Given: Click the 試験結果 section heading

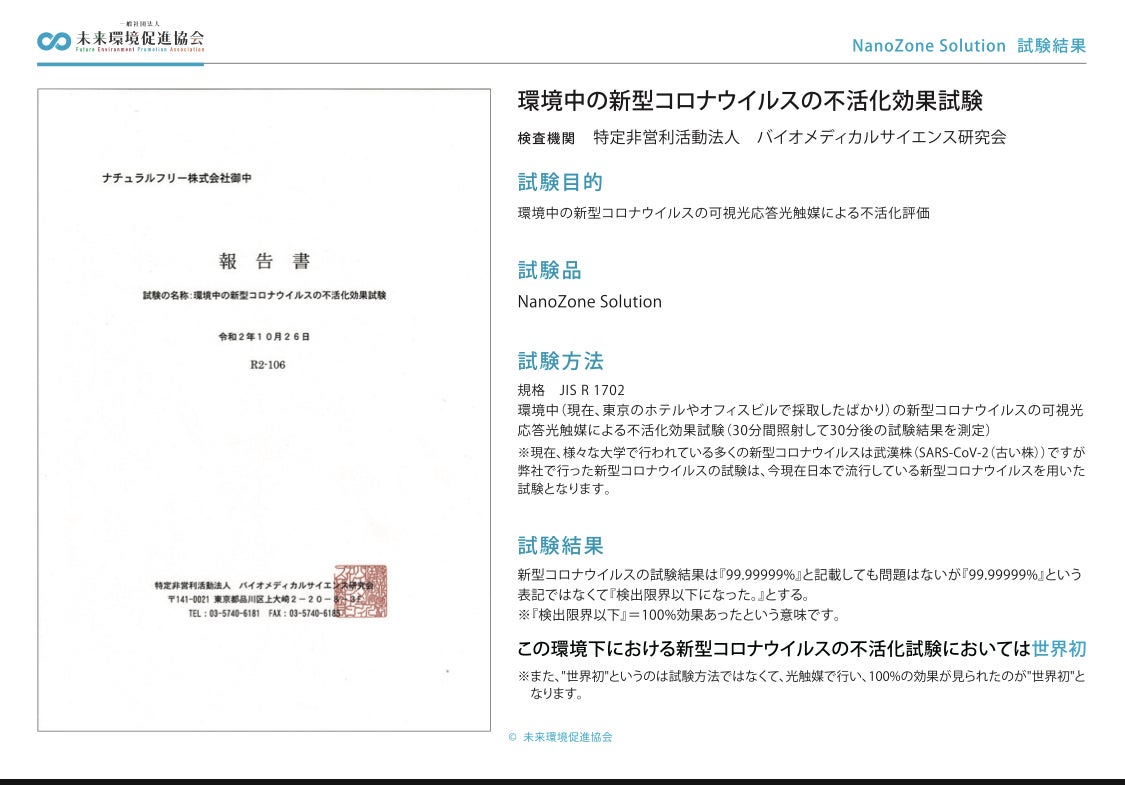Looking at the screenshot, I should click(x=560, y=546).
